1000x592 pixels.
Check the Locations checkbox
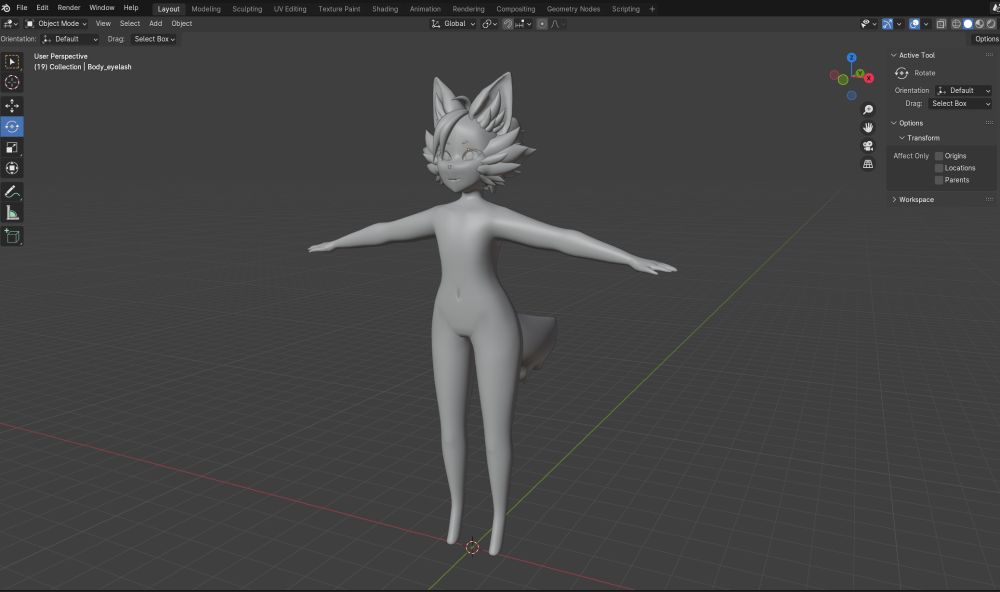[939, 168]
